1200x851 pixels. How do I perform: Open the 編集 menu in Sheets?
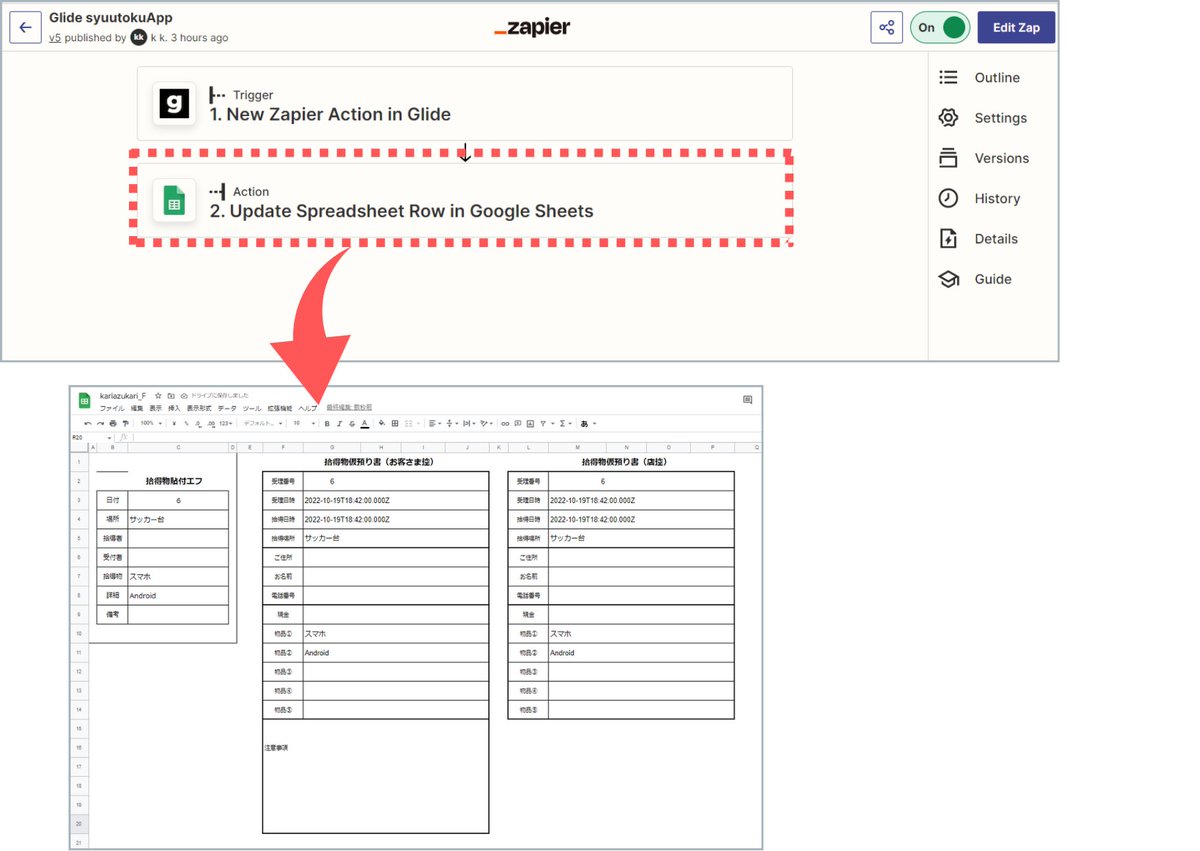click(137, 408)
